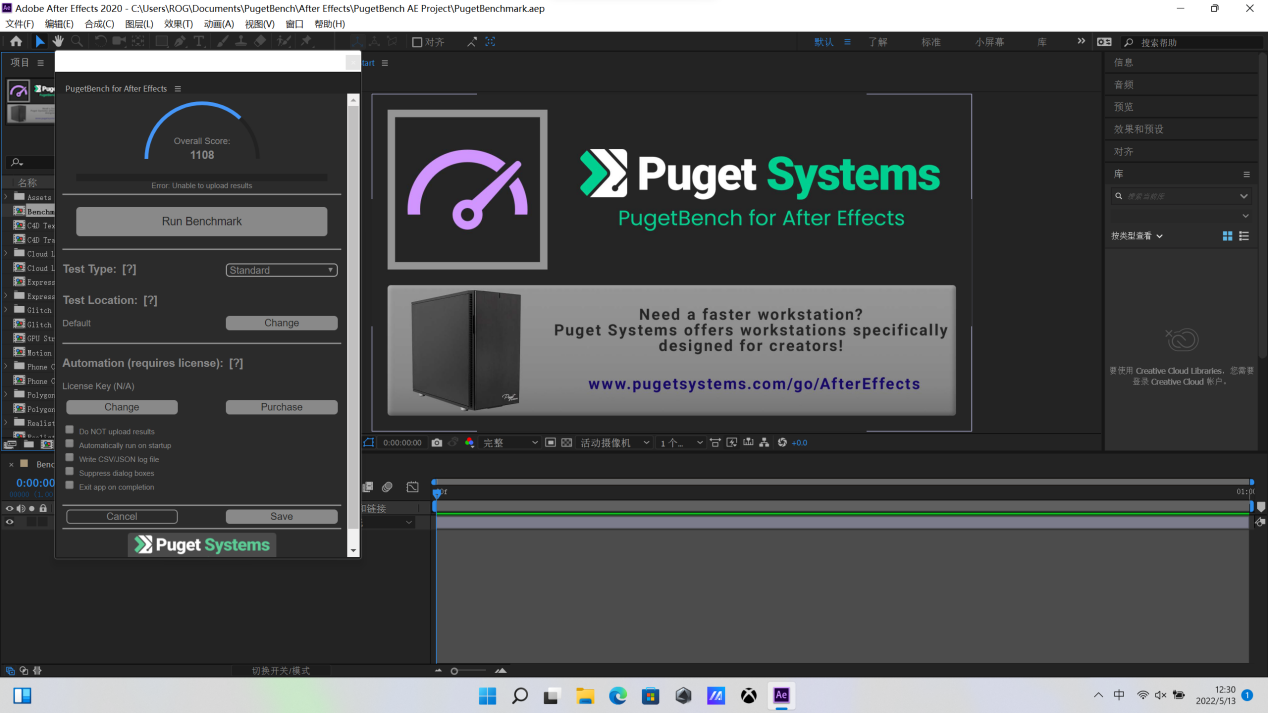The height and width of the screenshot is (713, 1268).
Task: Open the graph editor icon in timeline
Action: pos(413,487)
